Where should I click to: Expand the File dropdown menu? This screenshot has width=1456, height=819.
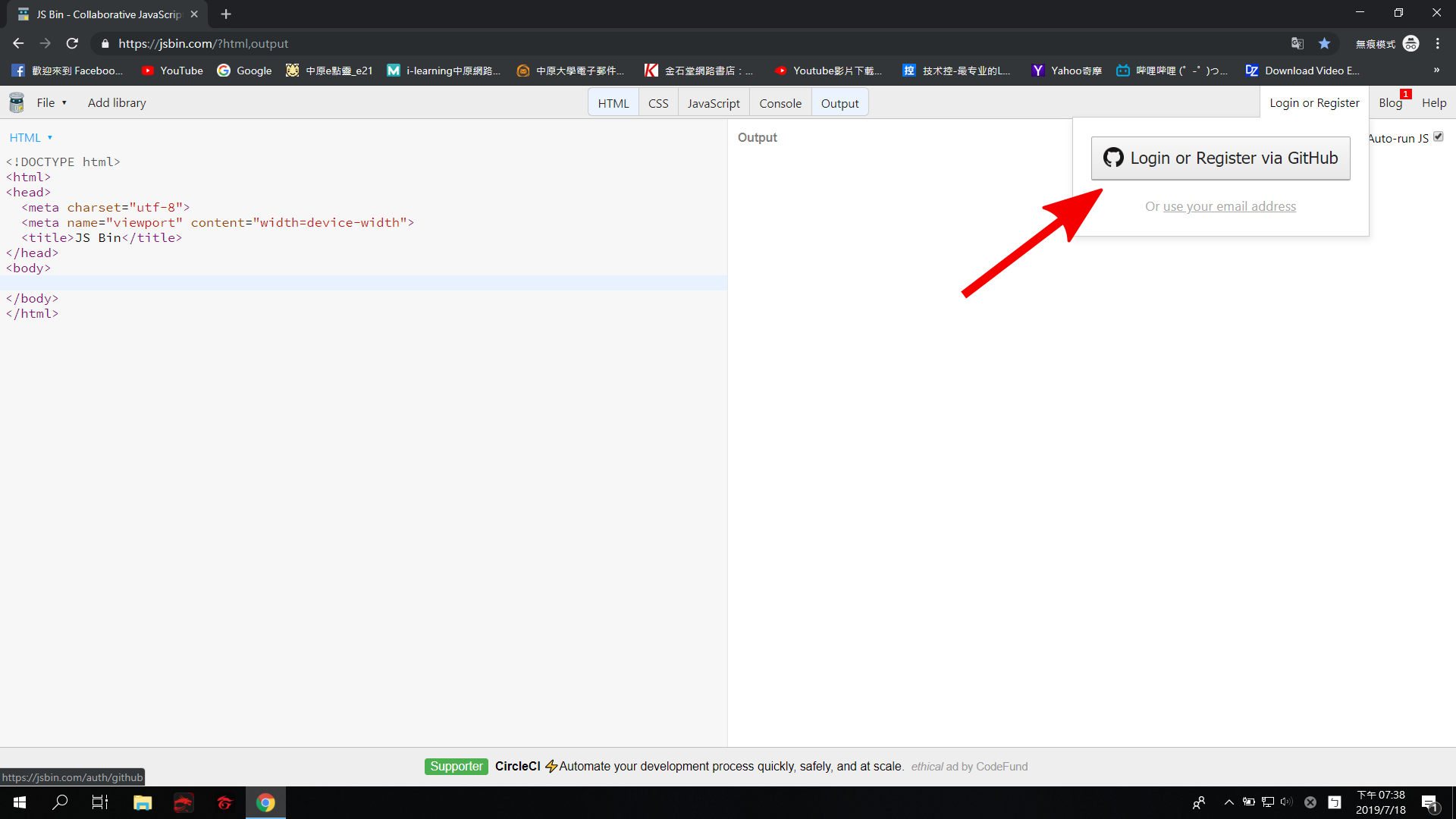point(52,102)
